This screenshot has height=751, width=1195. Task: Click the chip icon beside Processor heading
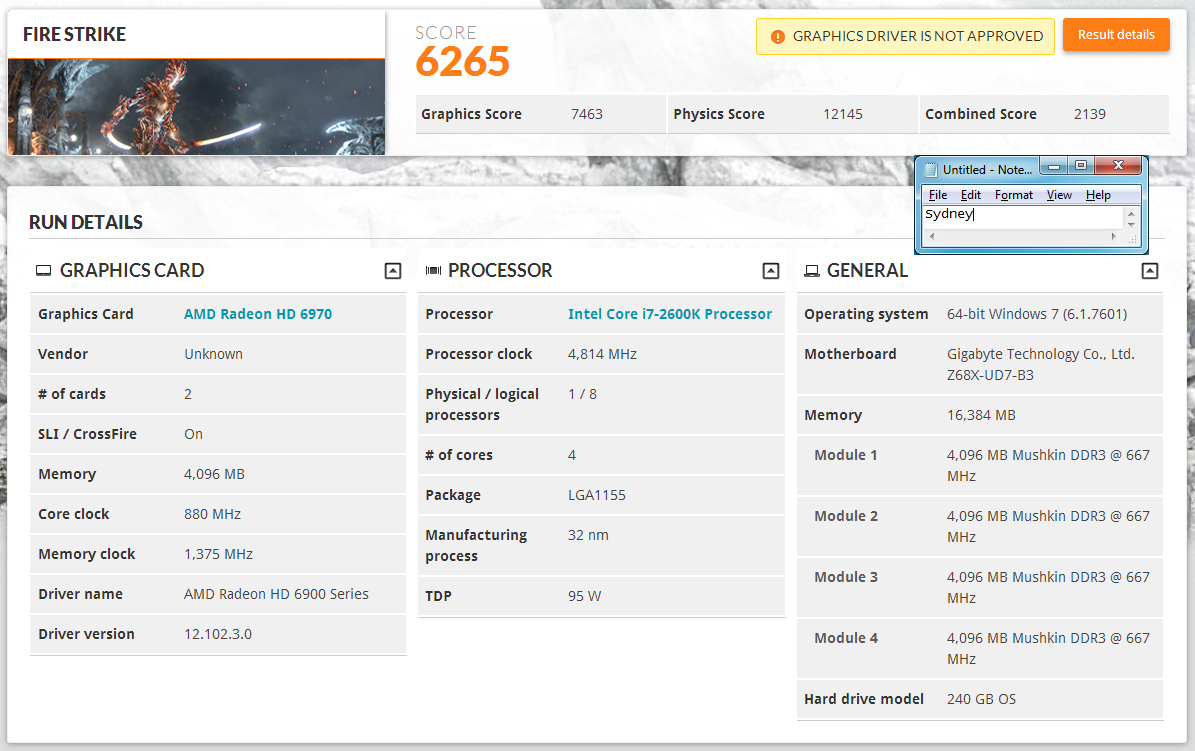click(x=433, y=271)
